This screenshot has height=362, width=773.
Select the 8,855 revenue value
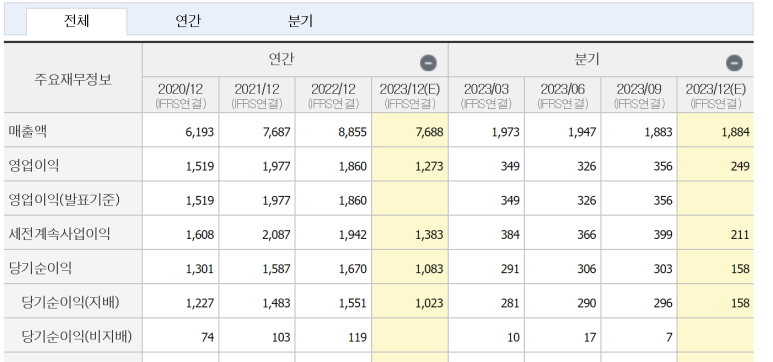click(x=353, y=132)
